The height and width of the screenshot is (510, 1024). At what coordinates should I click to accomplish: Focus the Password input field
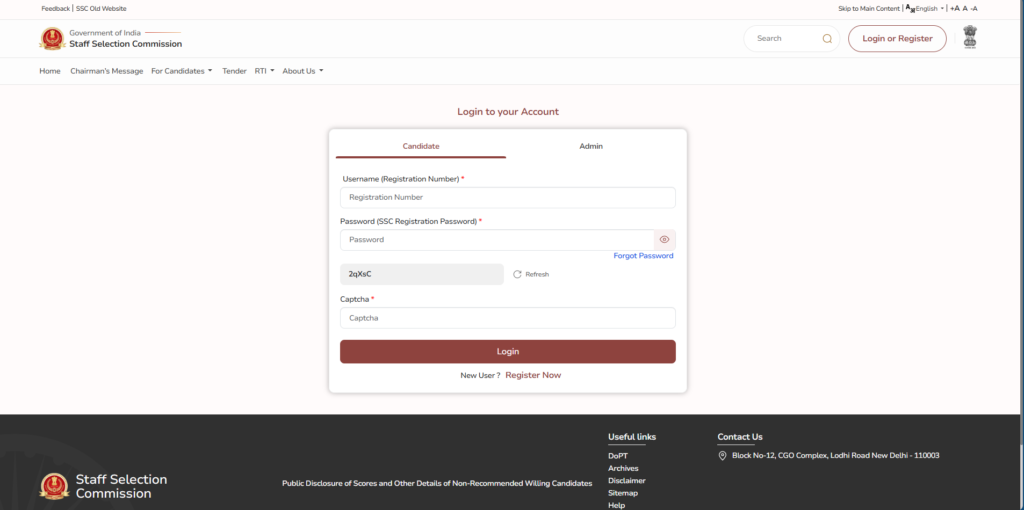[497, 240]
